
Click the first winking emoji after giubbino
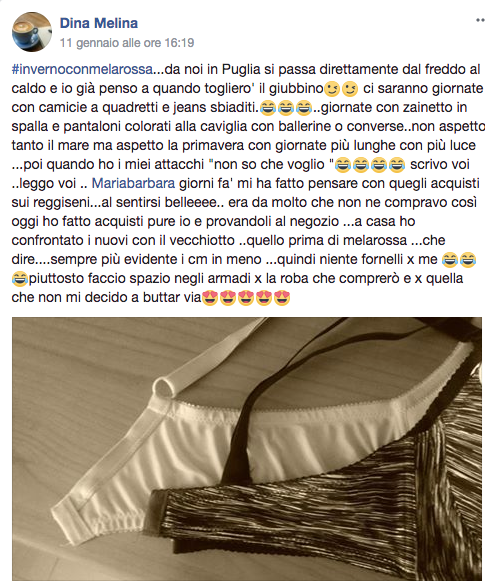pyautogui.click(x=332, y=89)
